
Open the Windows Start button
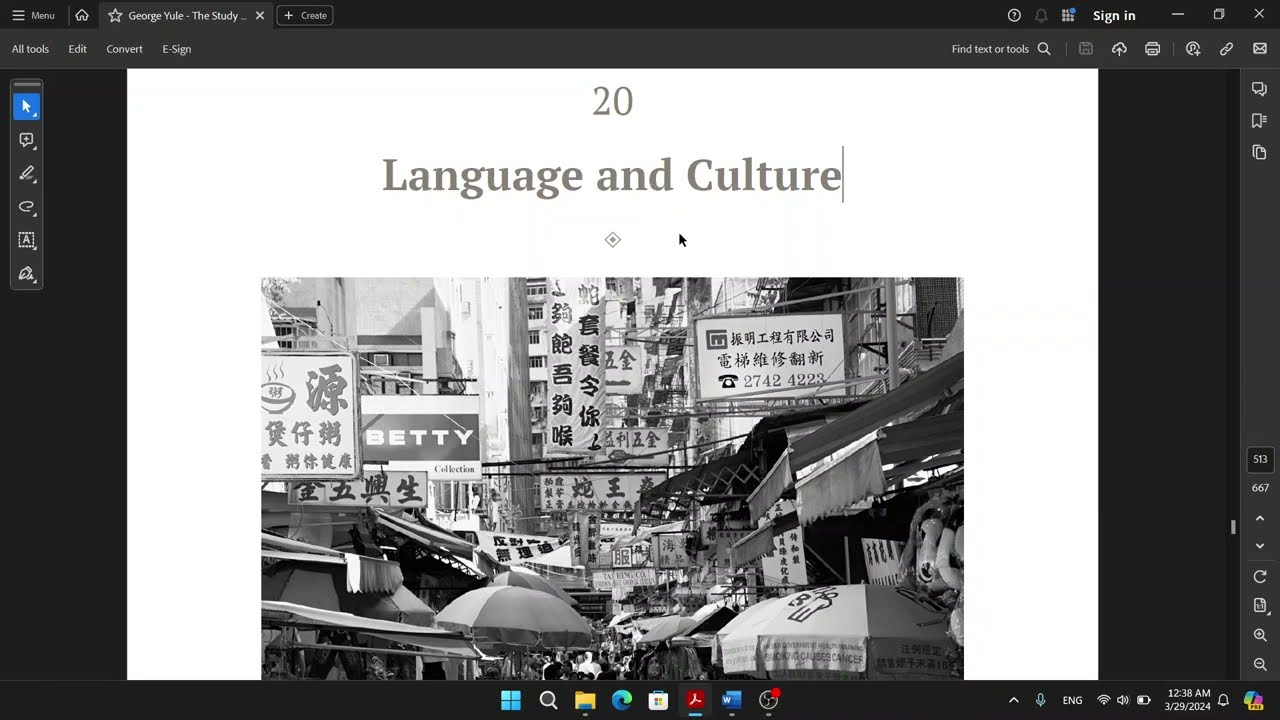(x=511, y=700)
